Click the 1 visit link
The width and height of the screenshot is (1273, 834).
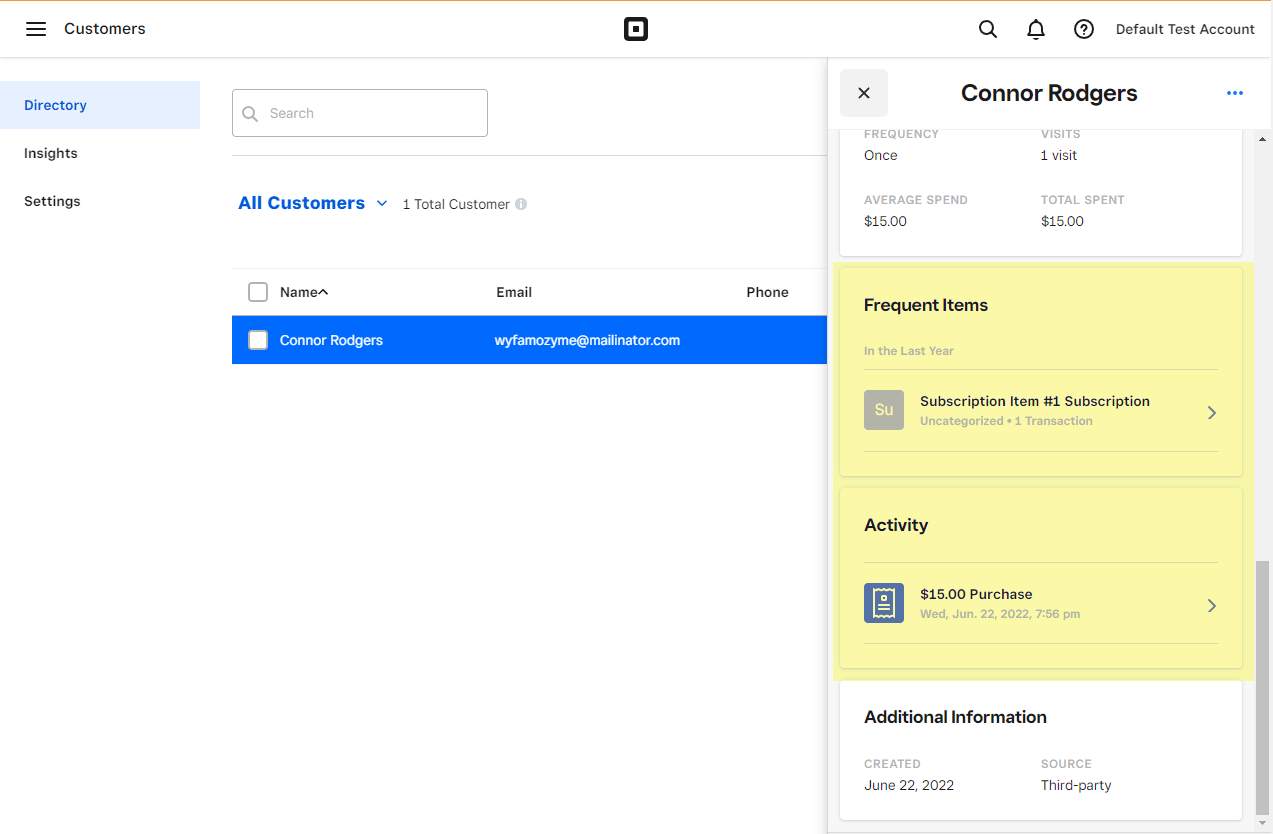1059,155
